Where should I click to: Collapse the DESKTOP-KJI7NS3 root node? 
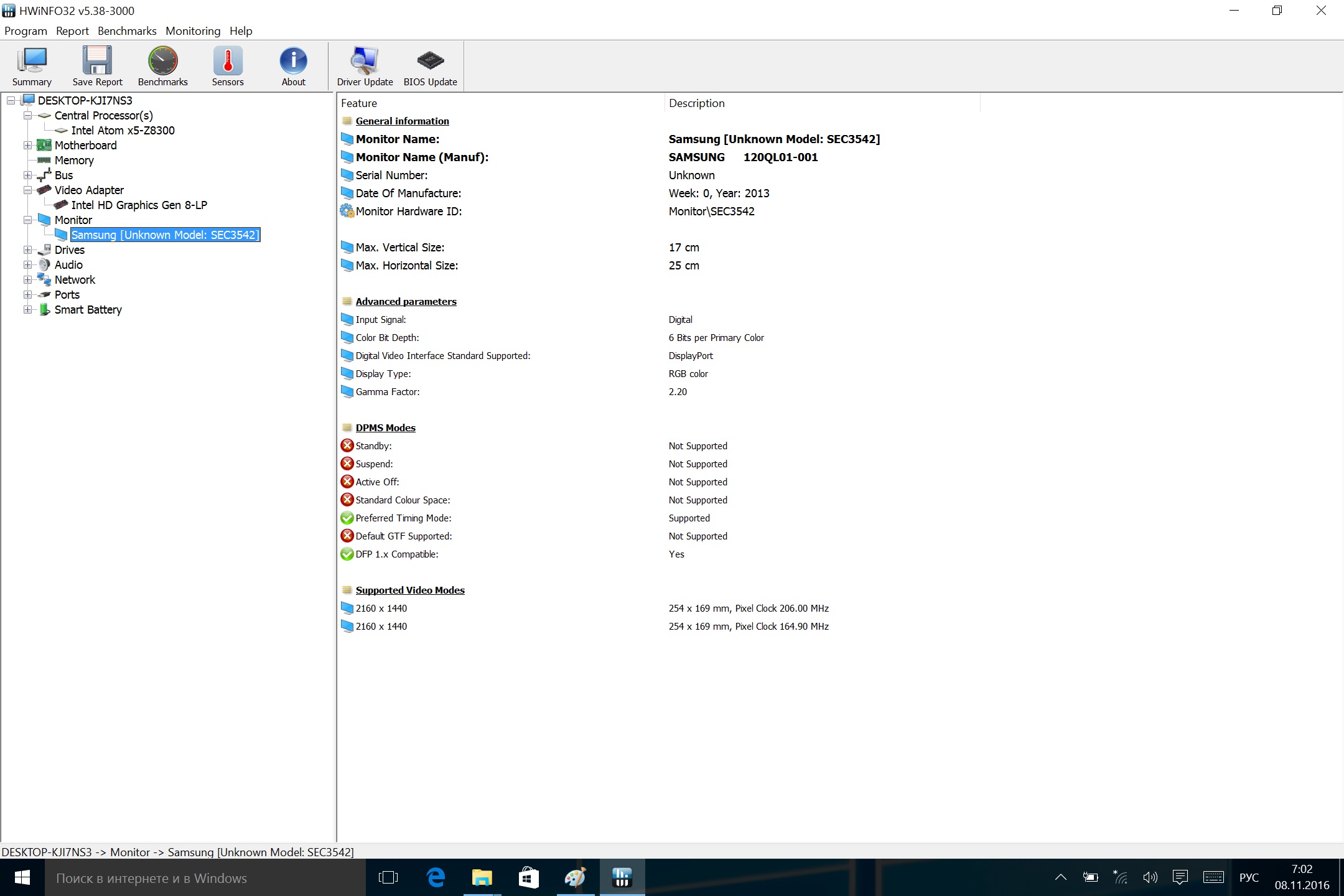[11, 100]
